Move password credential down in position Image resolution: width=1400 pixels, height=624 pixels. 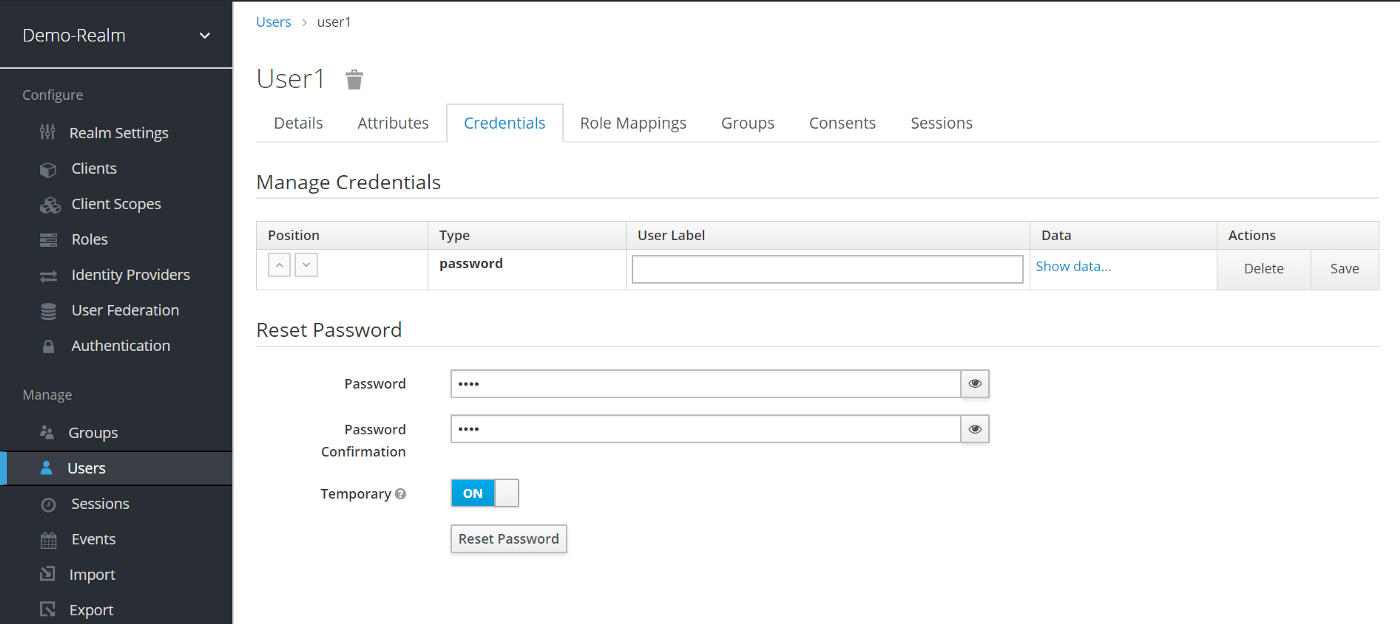click(306, 266)
